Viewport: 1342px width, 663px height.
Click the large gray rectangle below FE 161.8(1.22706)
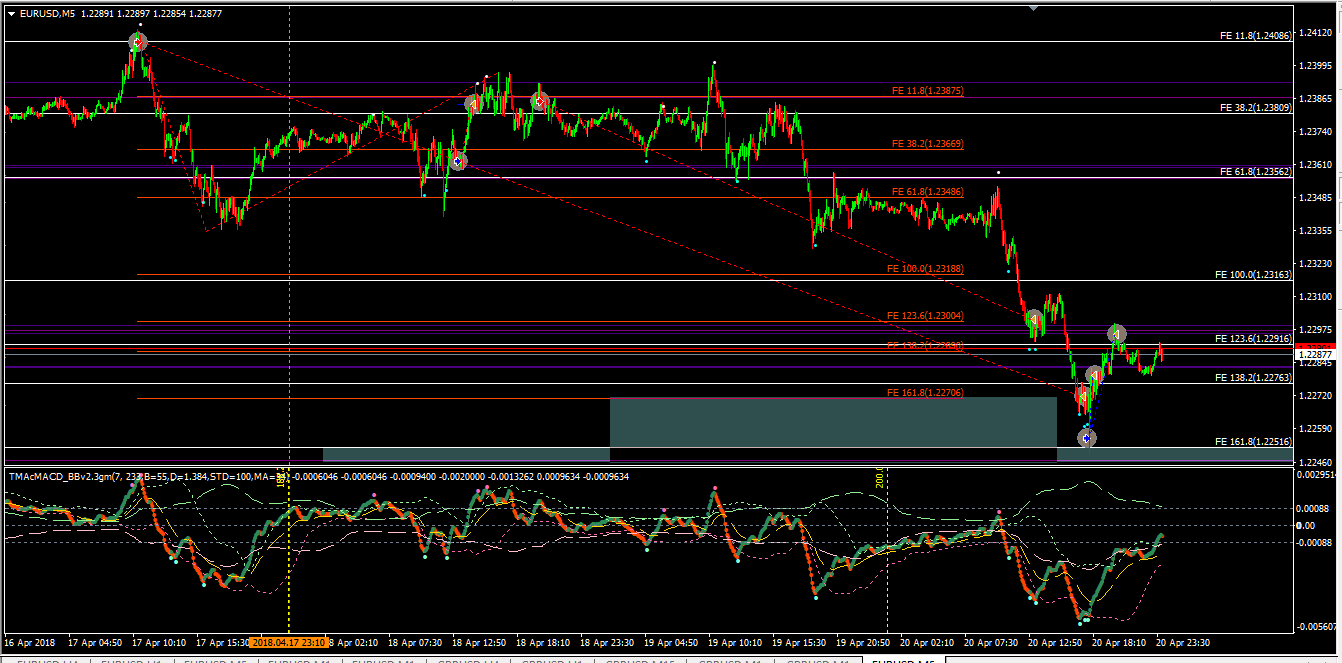click(x=833, y=422)
